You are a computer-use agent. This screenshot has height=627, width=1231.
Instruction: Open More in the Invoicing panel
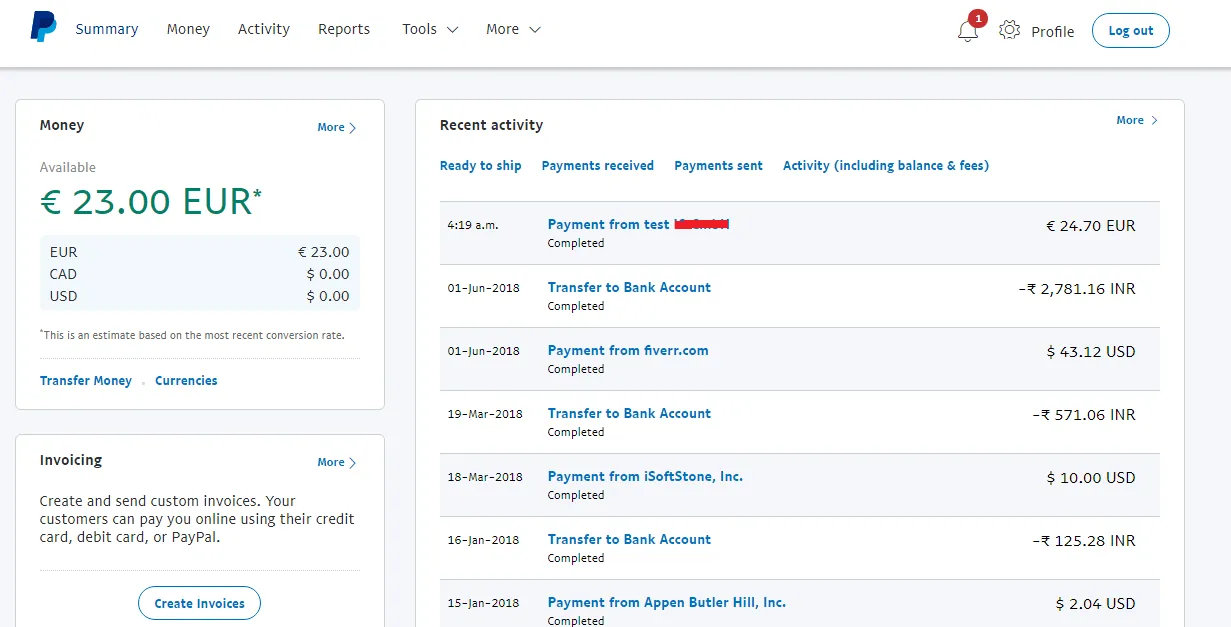(x=337, y=462)
